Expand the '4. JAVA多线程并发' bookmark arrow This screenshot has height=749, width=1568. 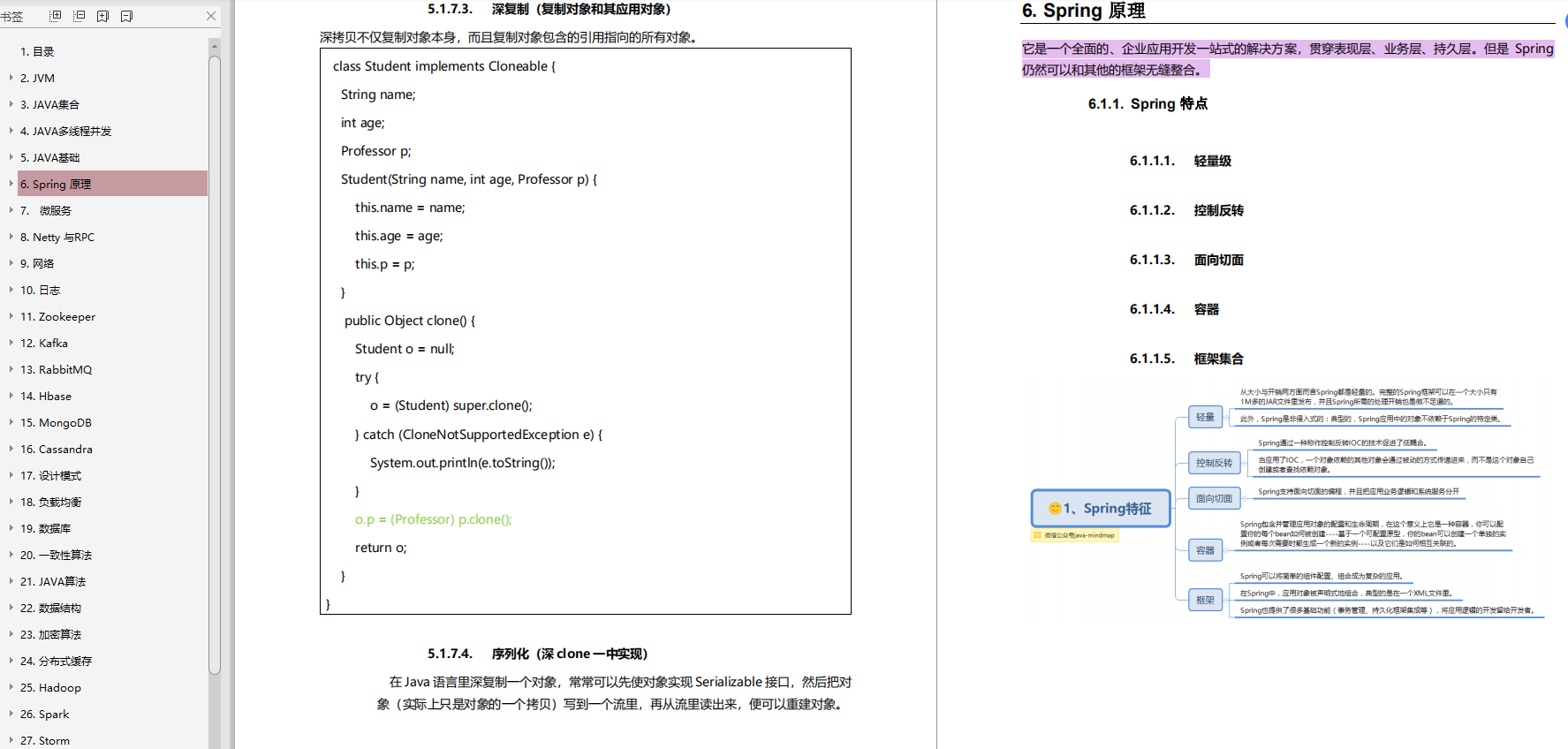pyautogui.click(x=11, y=131)
